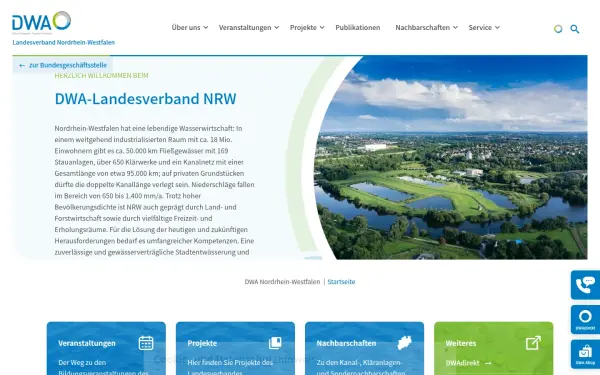Expand the Nachbarschaften menu chevron

[455, 28]
